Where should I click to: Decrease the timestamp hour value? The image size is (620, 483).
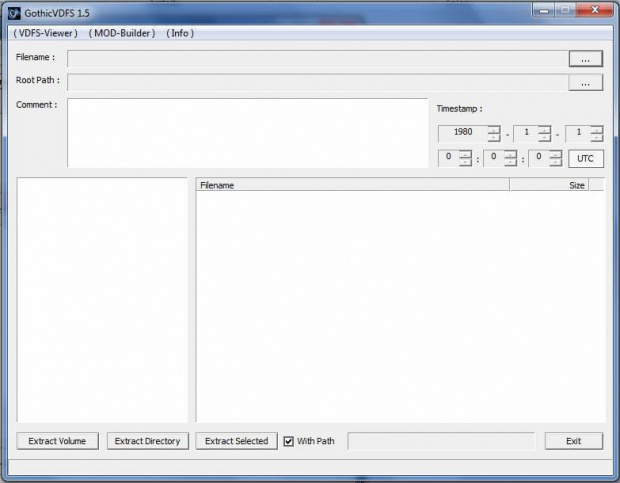coord(465,162)
